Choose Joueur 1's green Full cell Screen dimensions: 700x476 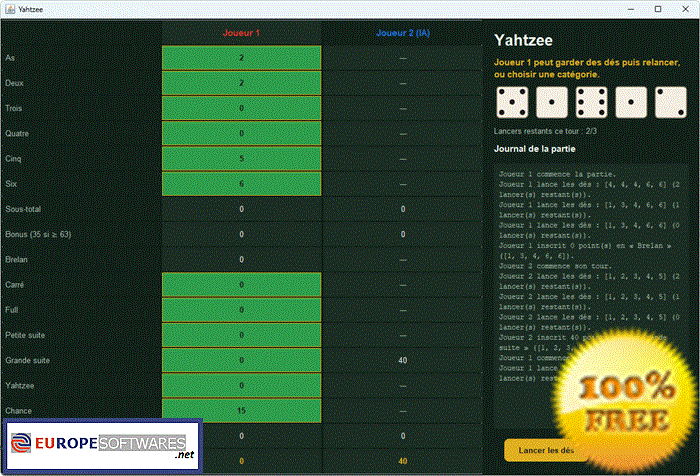point(242,310)
